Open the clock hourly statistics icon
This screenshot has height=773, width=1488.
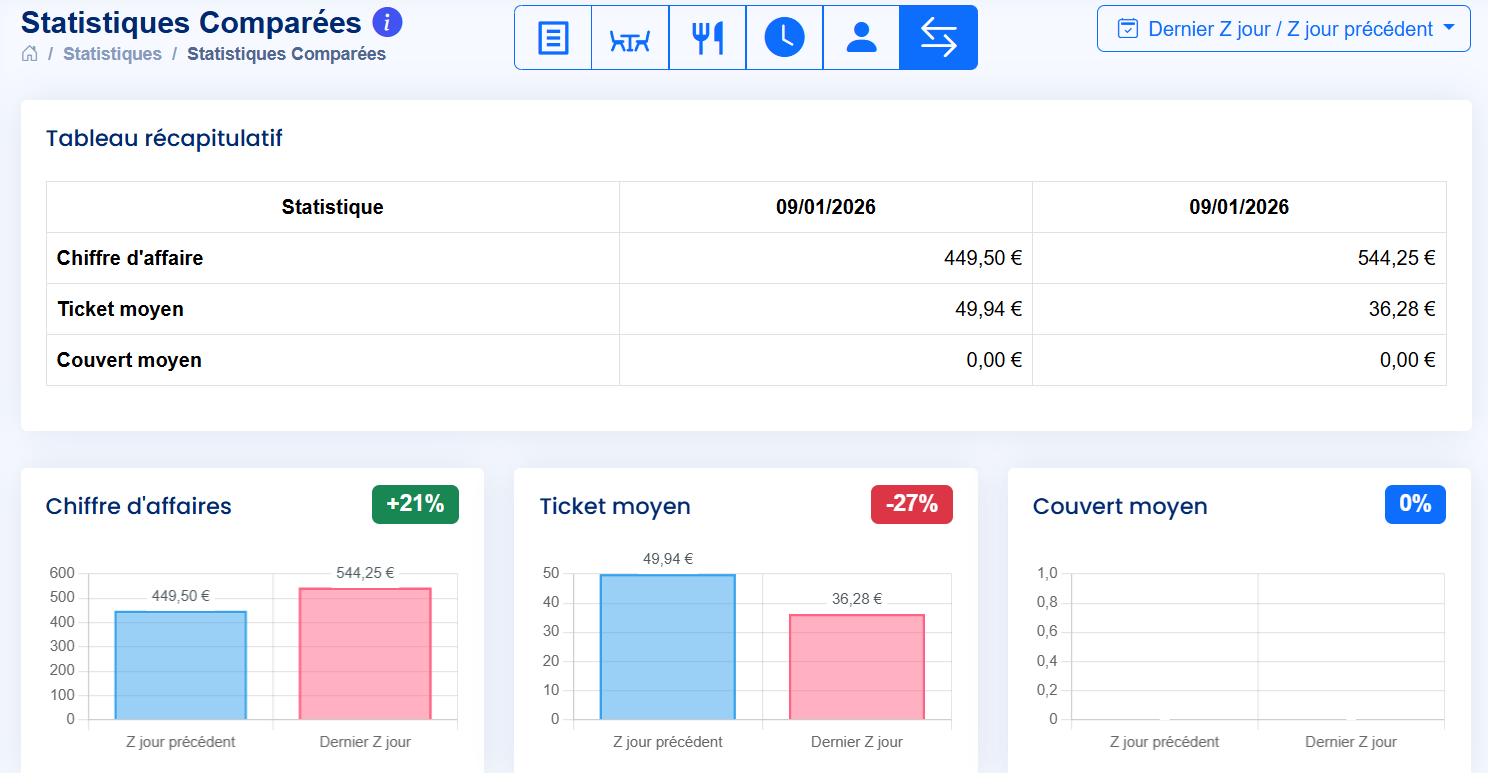click(784, 38)
